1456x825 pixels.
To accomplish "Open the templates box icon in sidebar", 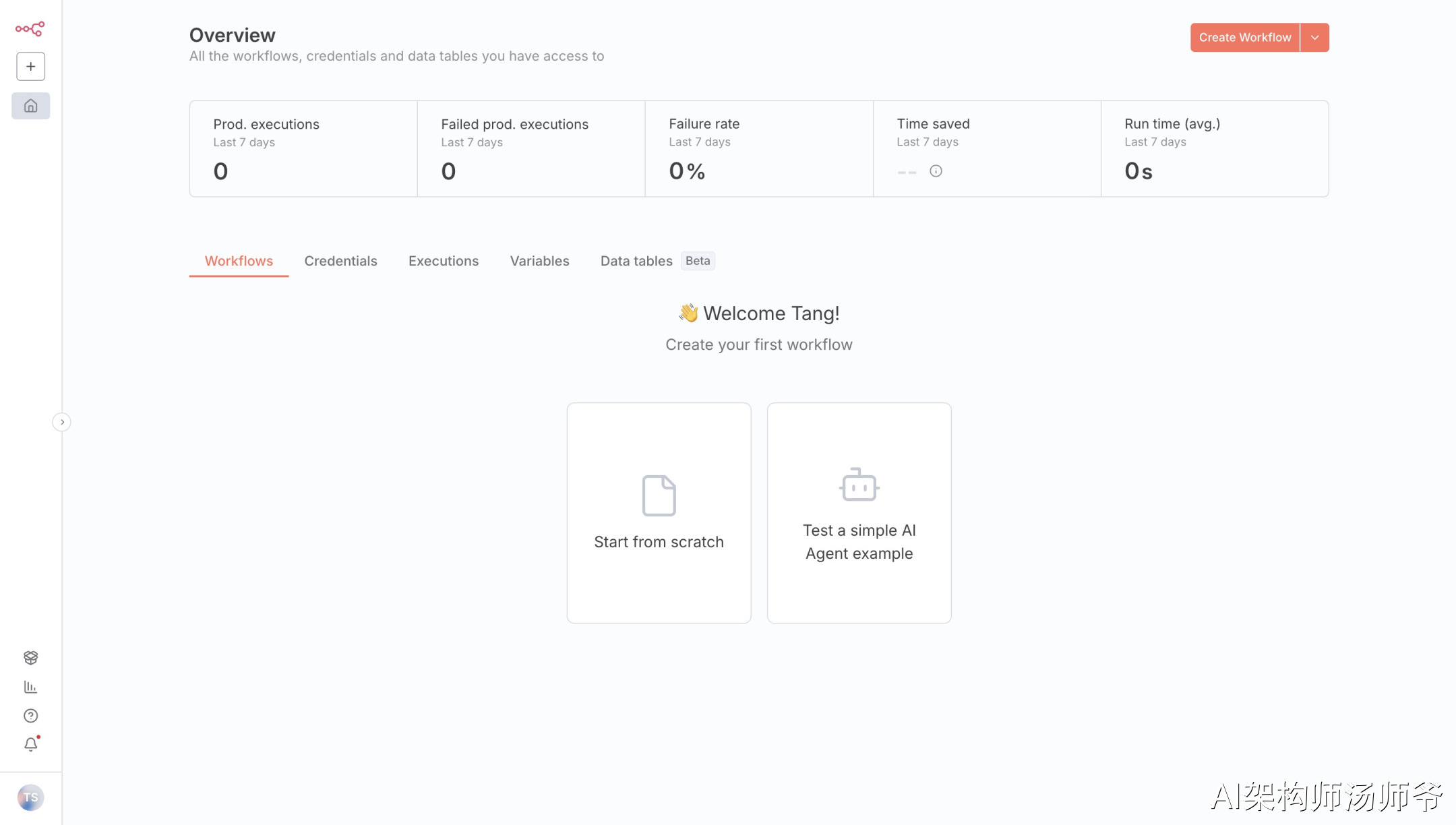I will [30, 657].
